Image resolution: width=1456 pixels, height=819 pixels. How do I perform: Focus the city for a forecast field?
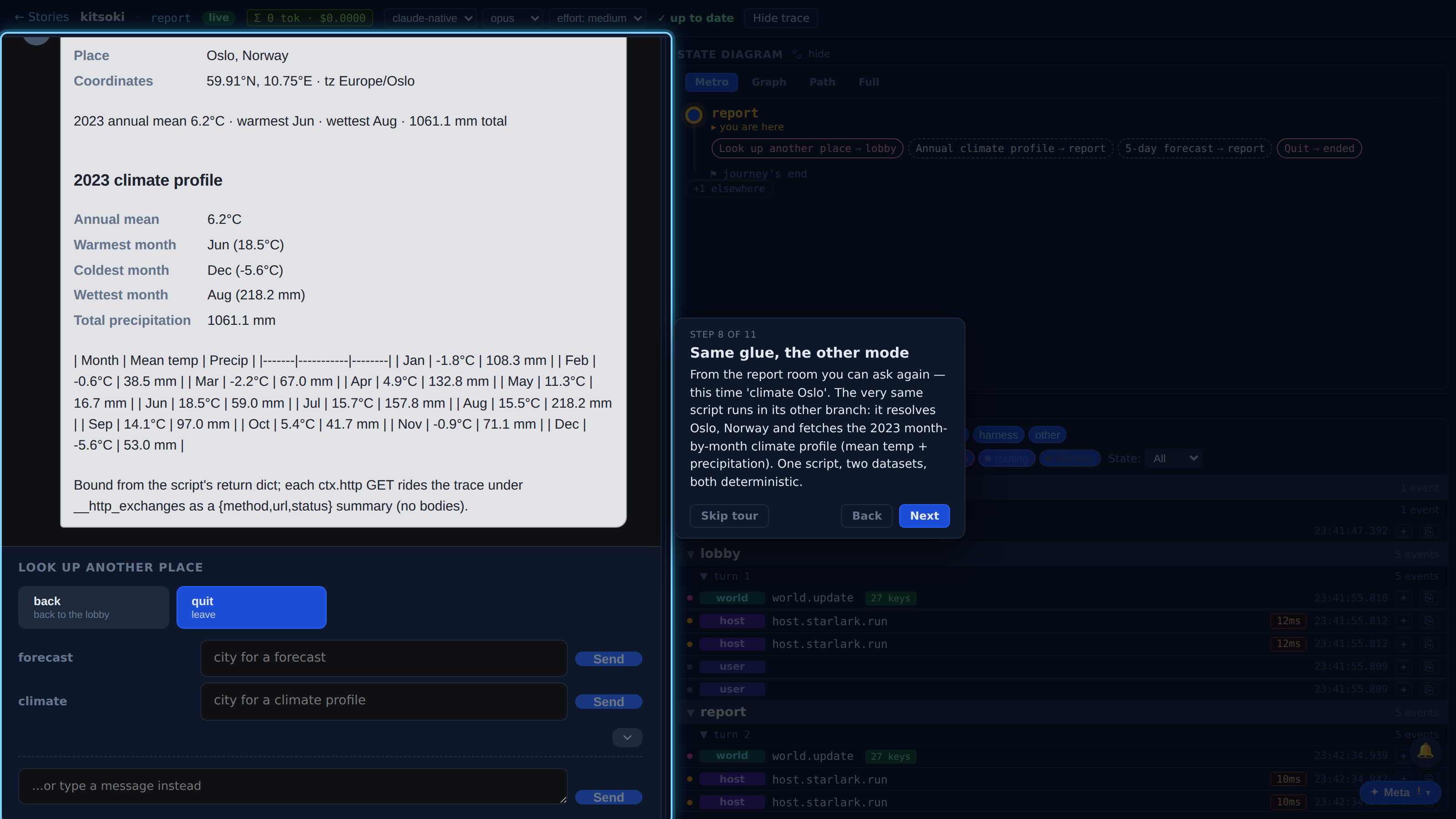(x=383, y=658)
